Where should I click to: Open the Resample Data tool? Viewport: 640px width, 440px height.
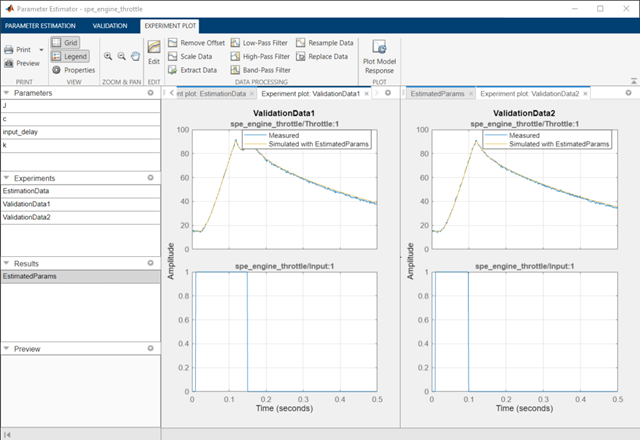click(x=325, y=43)
